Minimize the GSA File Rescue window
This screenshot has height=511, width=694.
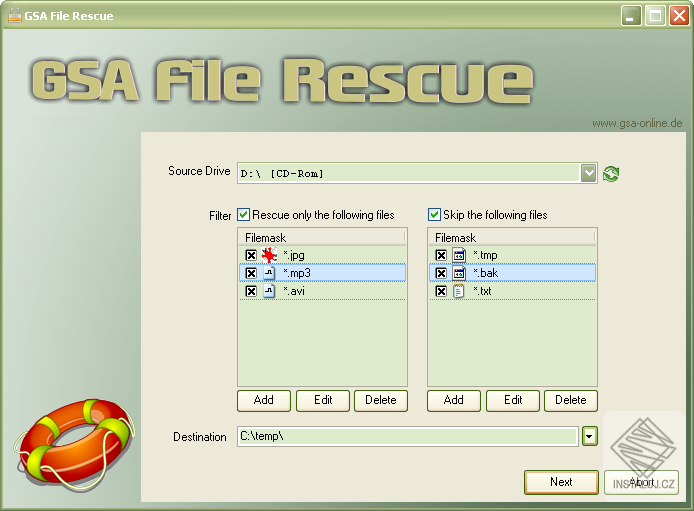click(631, 16)
